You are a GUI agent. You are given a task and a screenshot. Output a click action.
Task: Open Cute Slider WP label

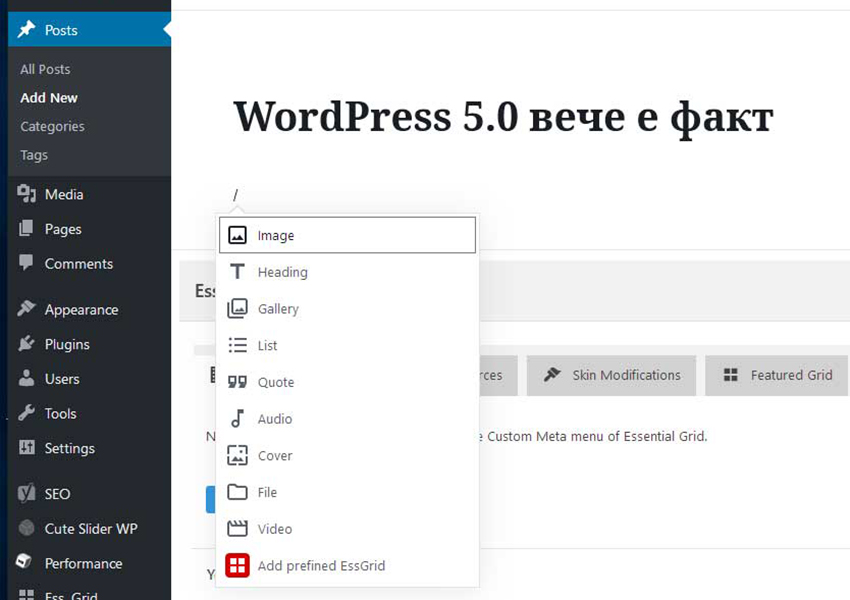click(91, 528)
